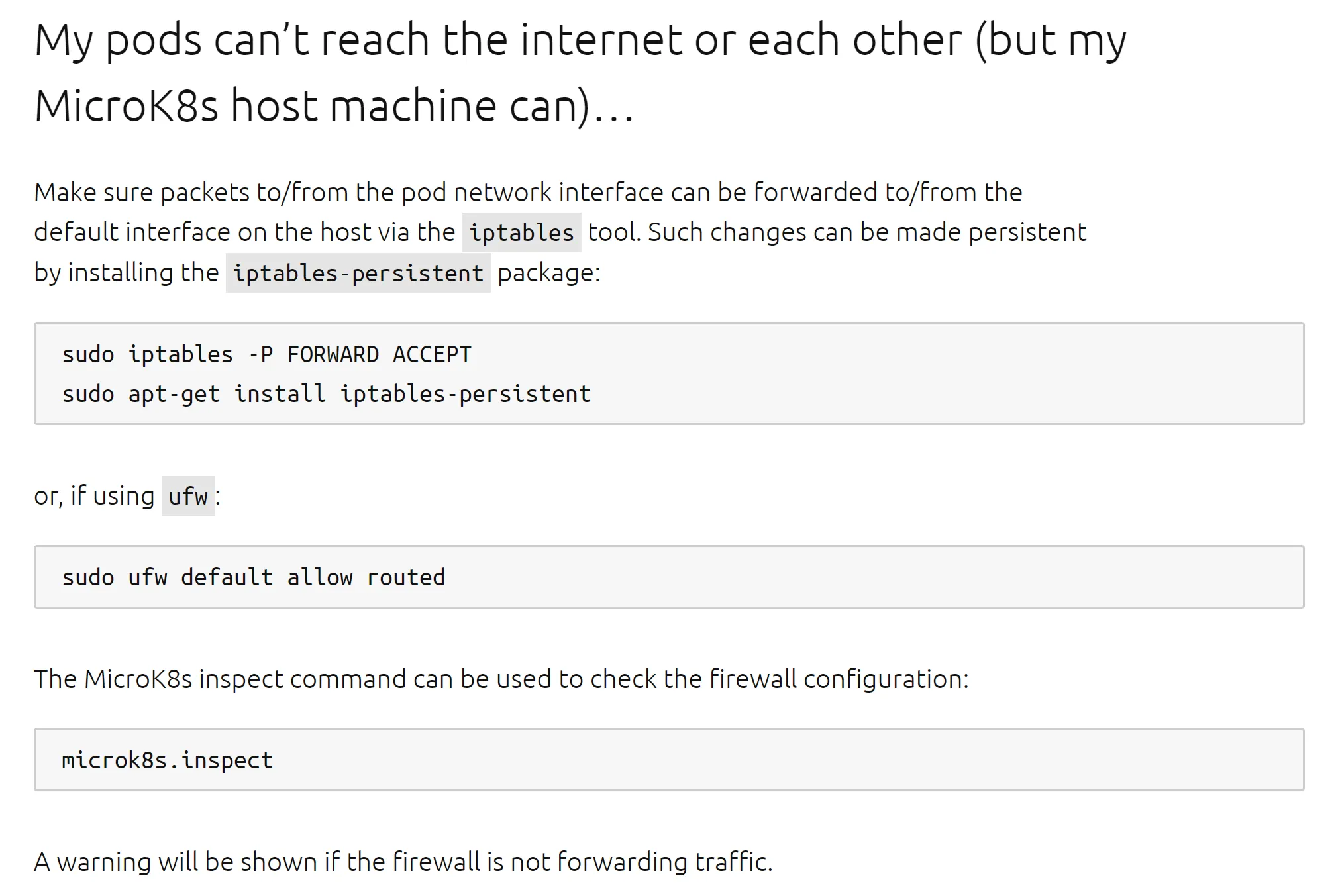This screenshot has width=1336, height=896.
Task: Click the sudo ufw default allow routed command
Action: (254, 577)
